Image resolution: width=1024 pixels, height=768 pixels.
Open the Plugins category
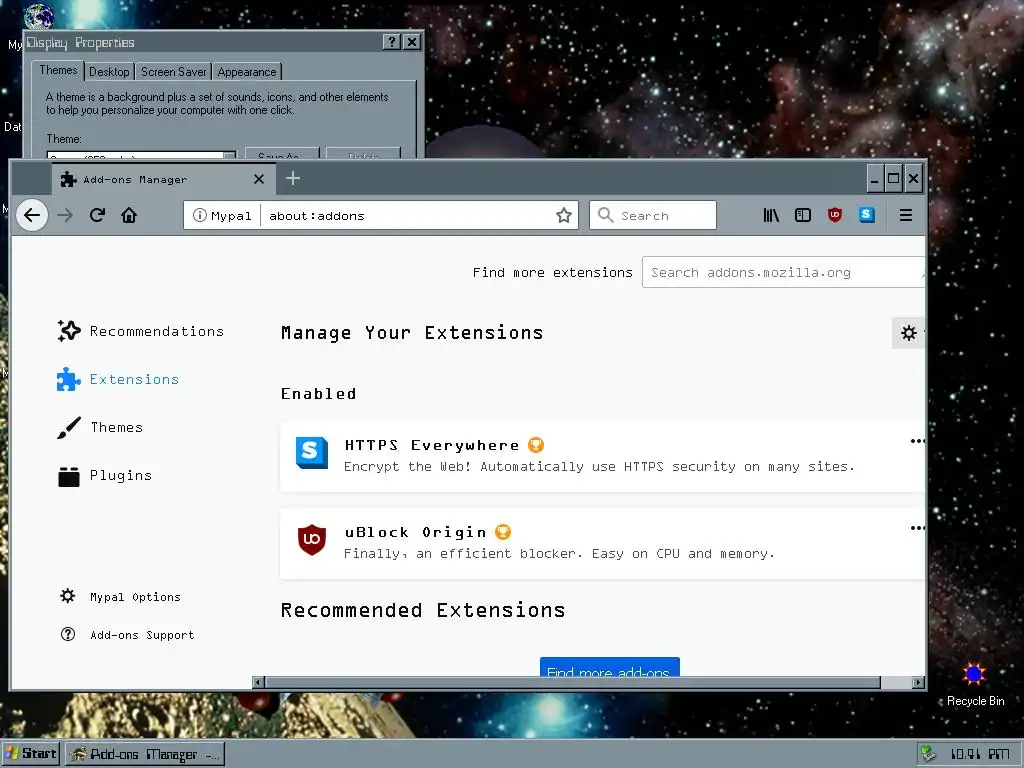click(104, 476)
